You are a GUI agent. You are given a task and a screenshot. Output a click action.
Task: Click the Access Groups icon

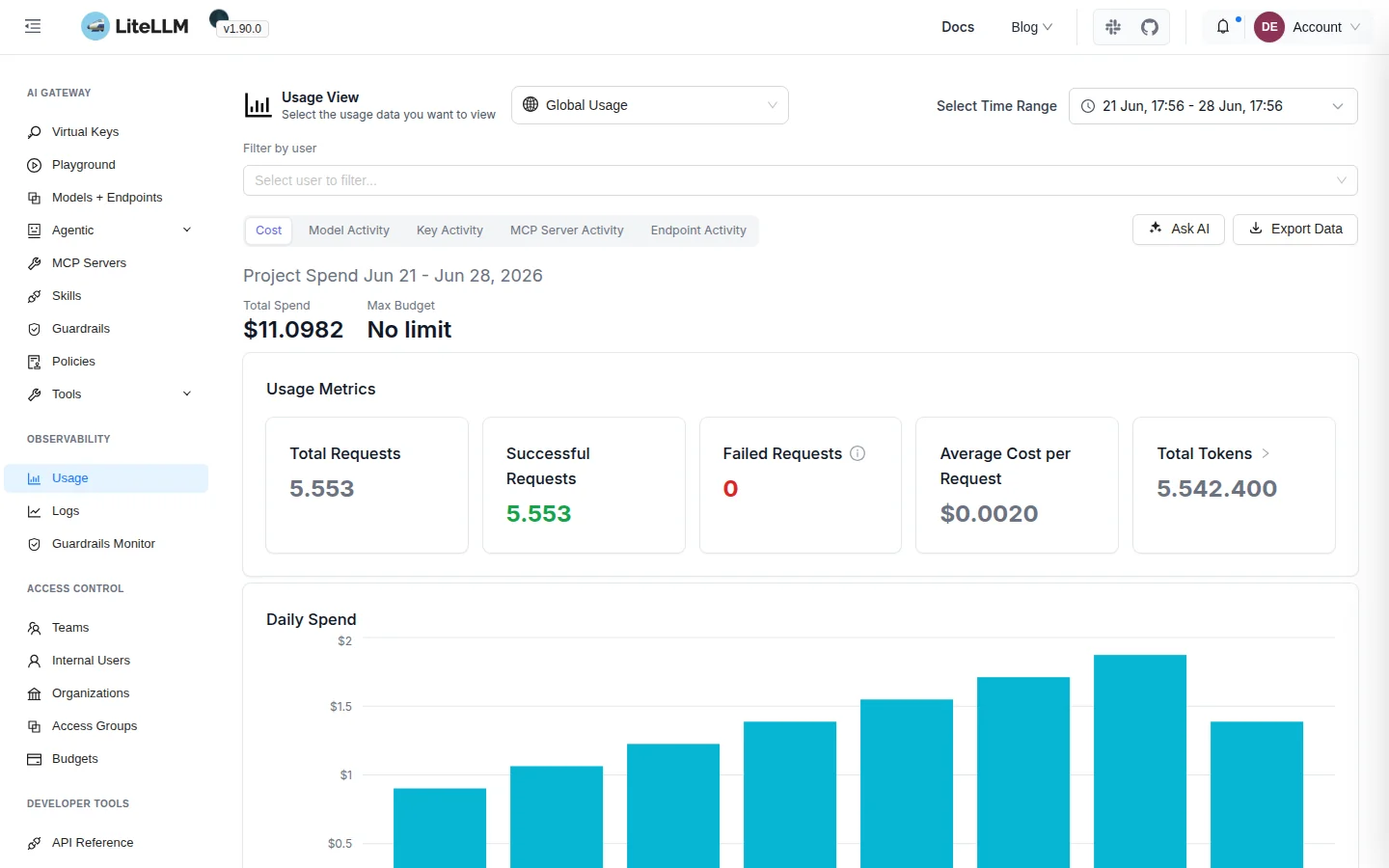[x=35, y=726]
